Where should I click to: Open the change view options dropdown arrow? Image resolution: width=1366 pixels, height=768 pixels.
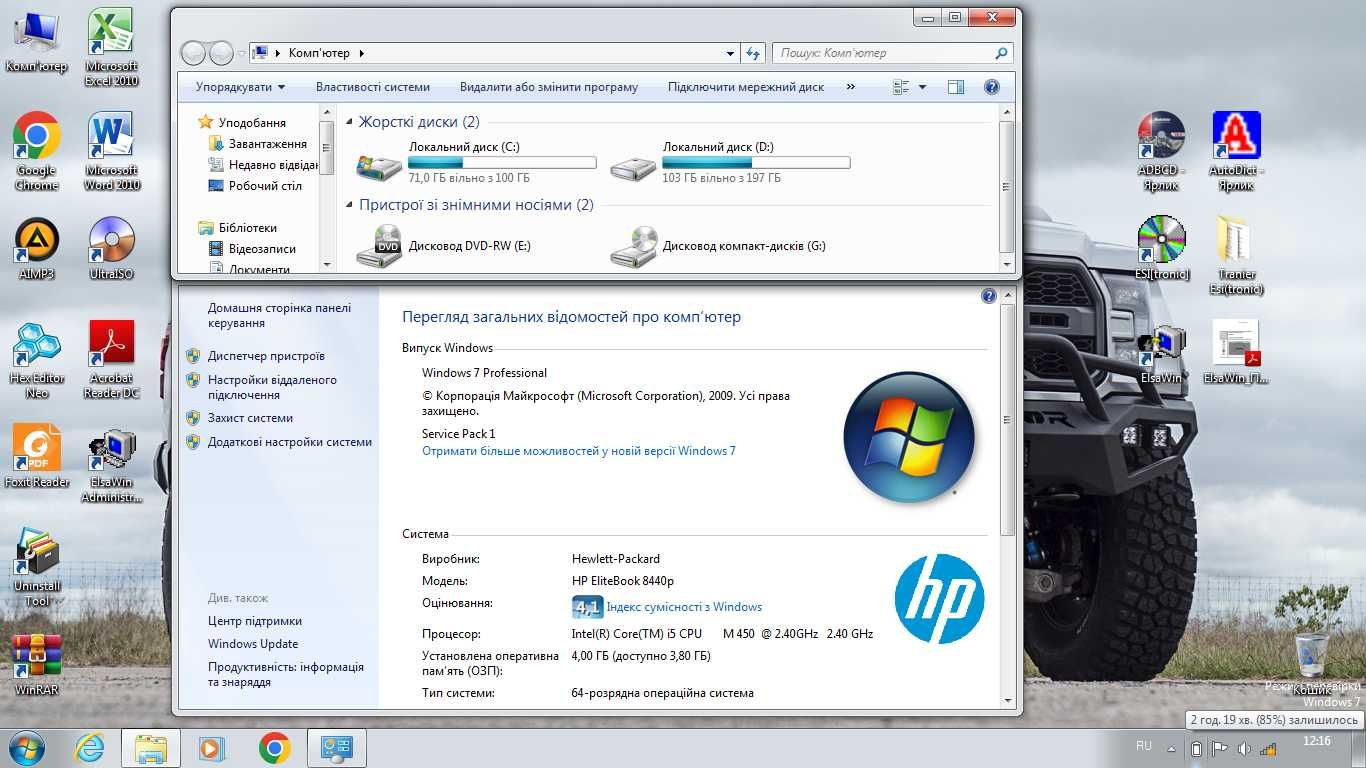pos(922,87)
